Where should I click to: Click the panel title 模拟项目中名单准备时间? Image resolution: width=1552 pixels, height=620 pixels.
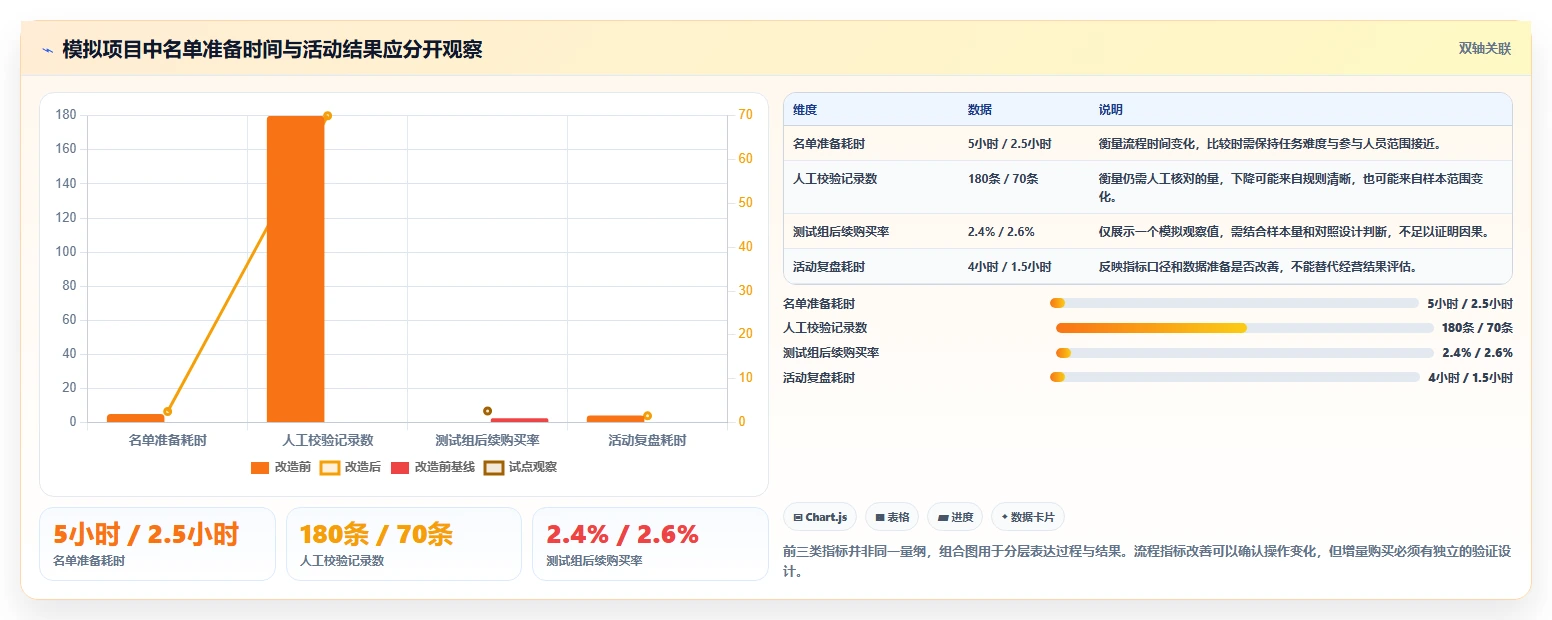[x=272, y=49]
